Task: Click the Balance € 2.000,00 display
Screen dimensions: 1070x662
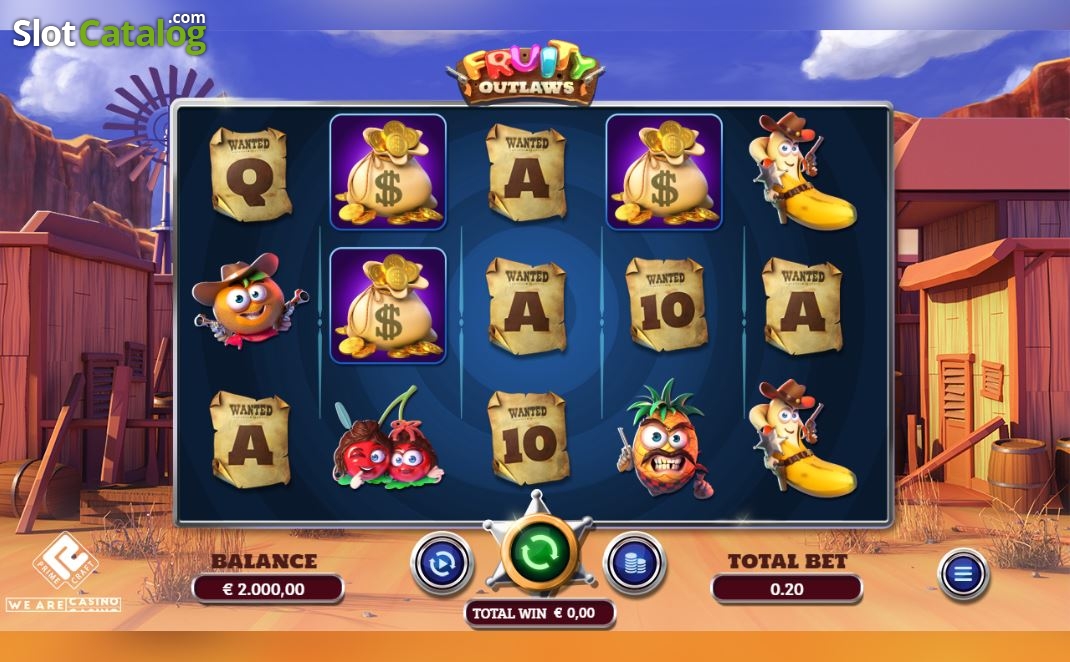Action: pos(268,589)
